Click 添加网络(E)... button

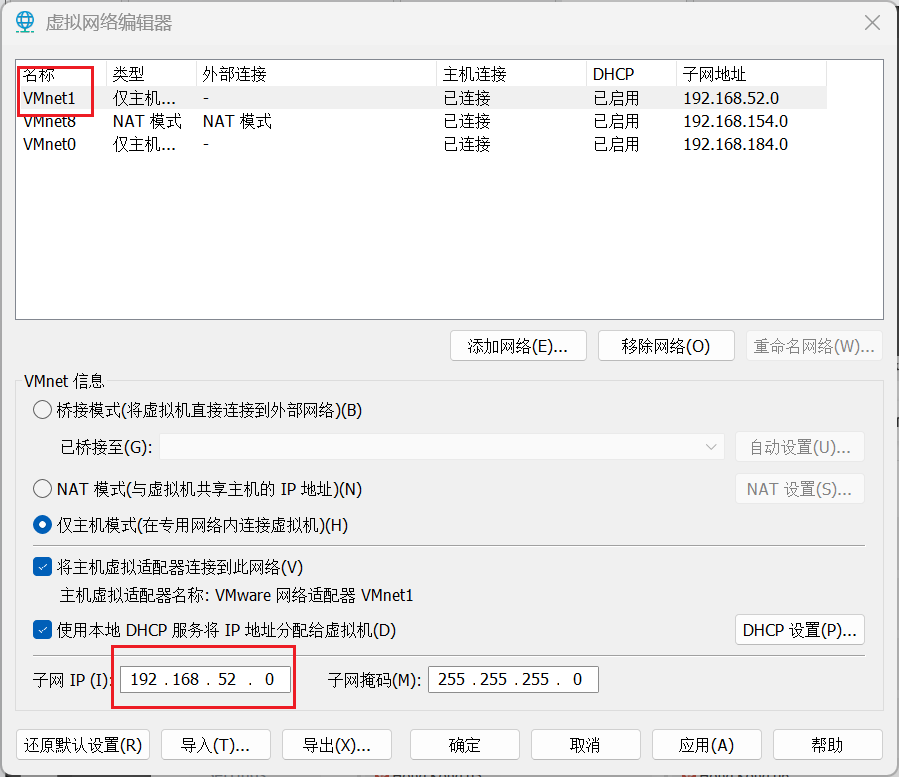518,346
